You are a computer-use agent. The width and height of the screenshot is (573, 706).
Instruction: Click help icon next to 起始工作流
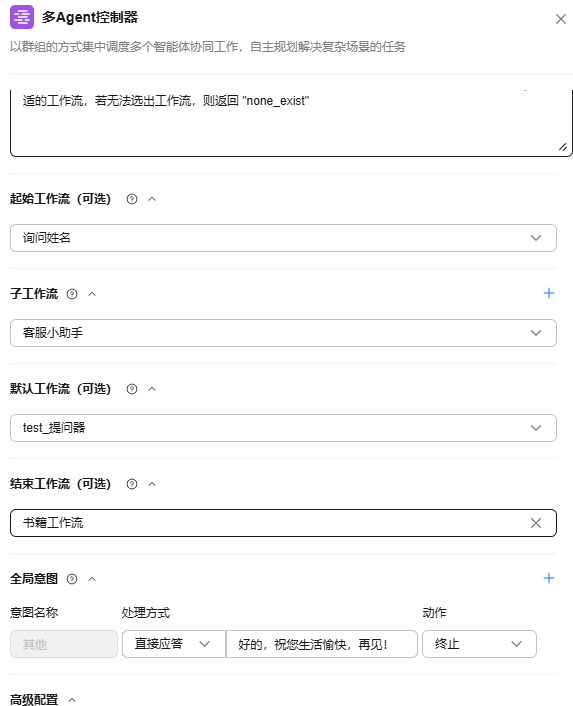[132, 199]
